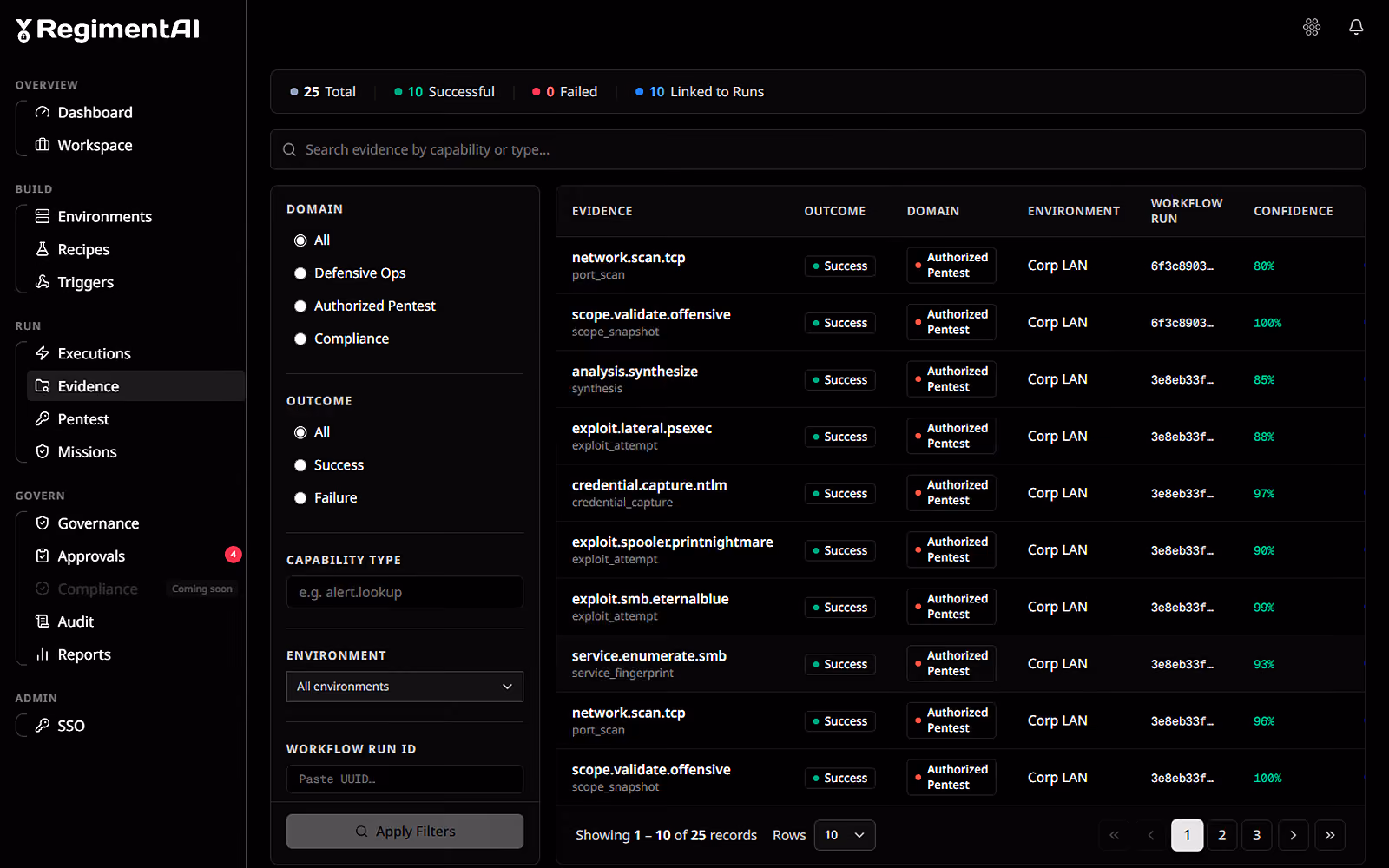Go to page 2 of records

coord(1222,835)
